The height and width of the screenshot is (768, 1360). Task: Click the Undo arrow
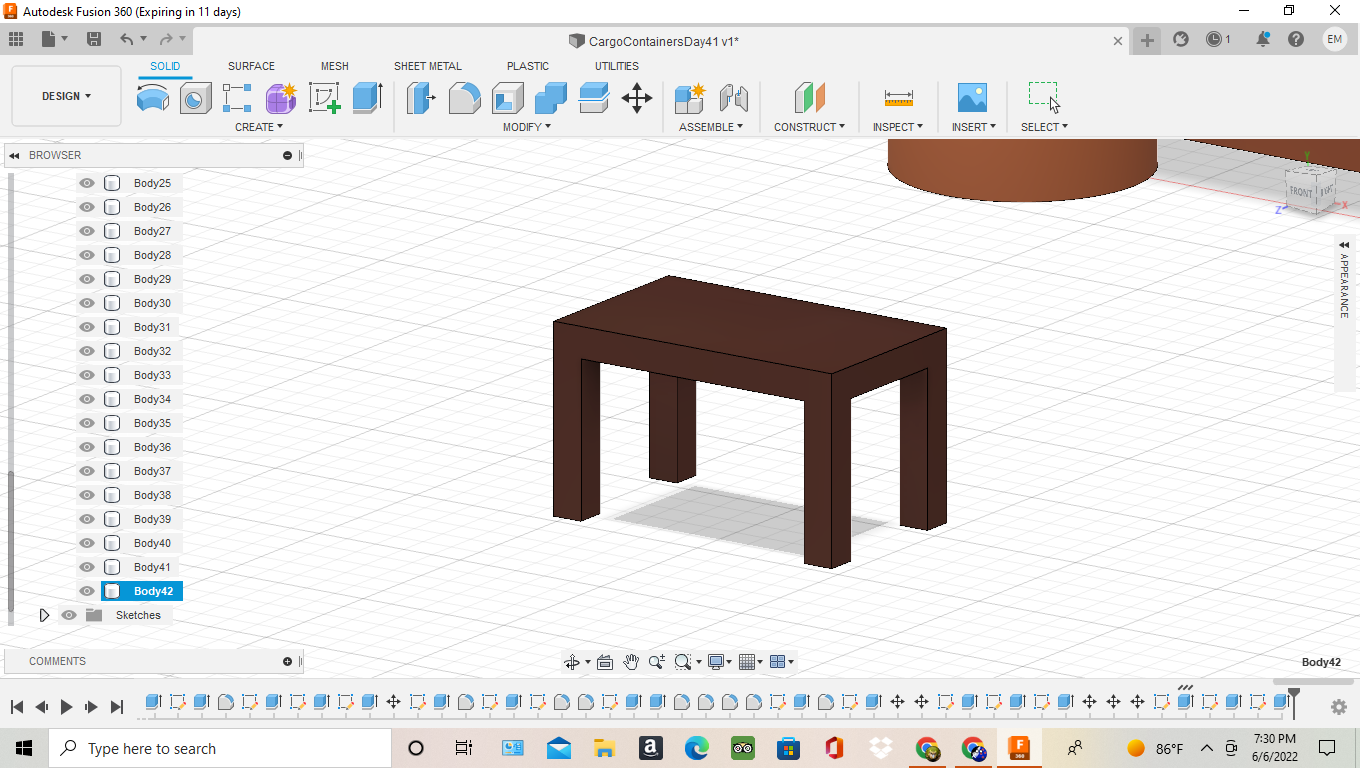pos(127,39)
